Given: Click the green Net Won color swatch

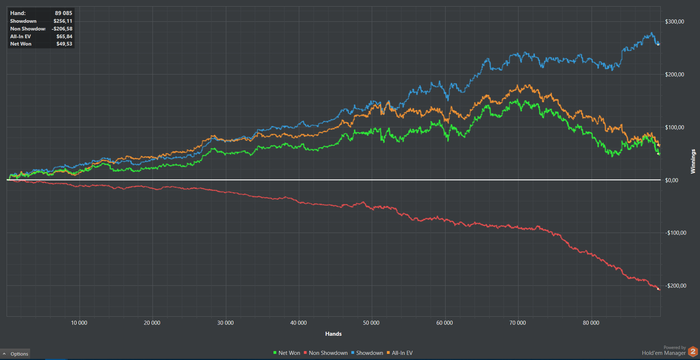Looking at the screenshot, I should tap(275, 353).
